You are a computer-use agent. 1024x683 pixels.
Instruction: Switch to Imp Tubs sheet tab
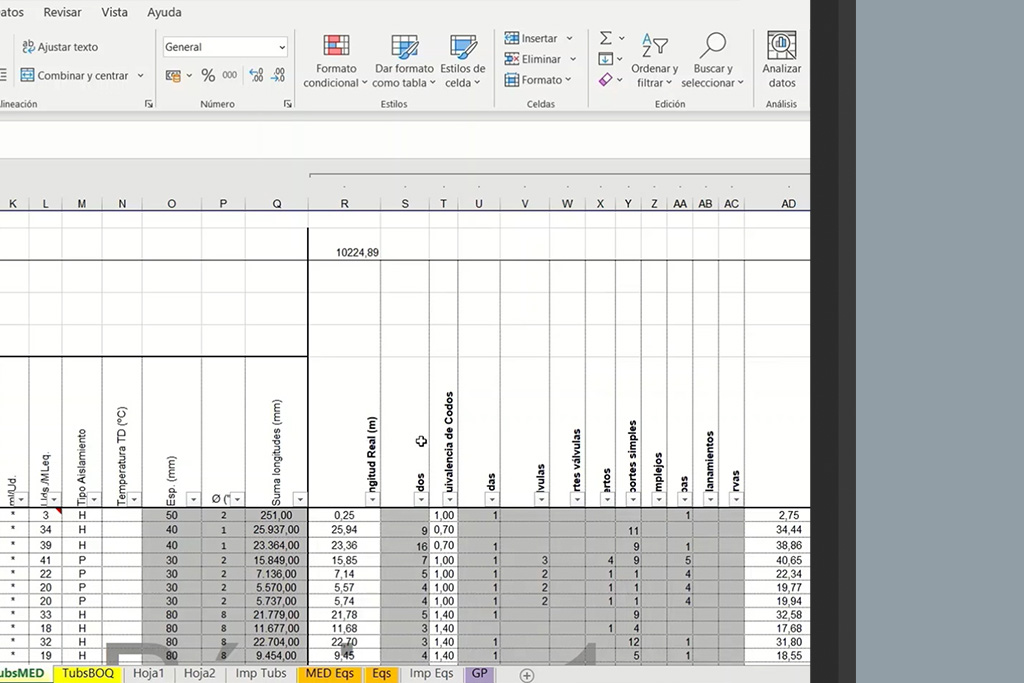[x=261, y=673]
